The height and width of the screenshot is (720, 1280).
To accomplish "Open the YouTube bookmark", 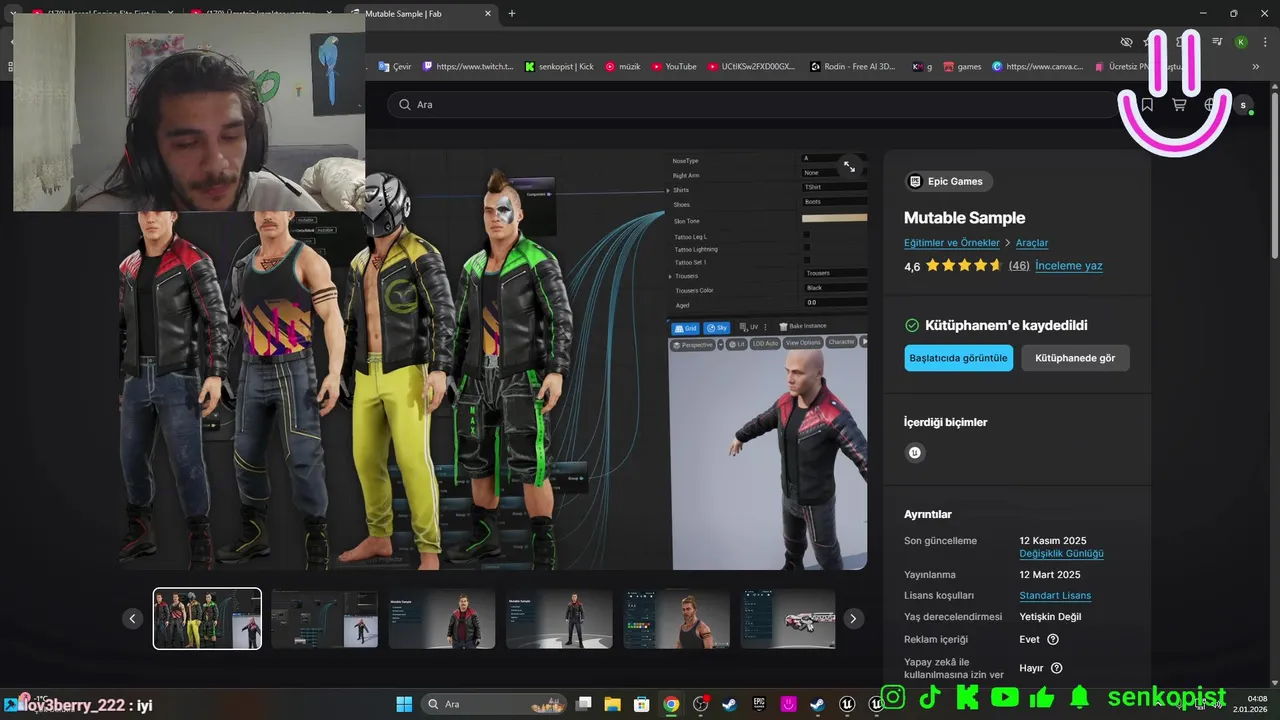I will (x=674, y=67).
